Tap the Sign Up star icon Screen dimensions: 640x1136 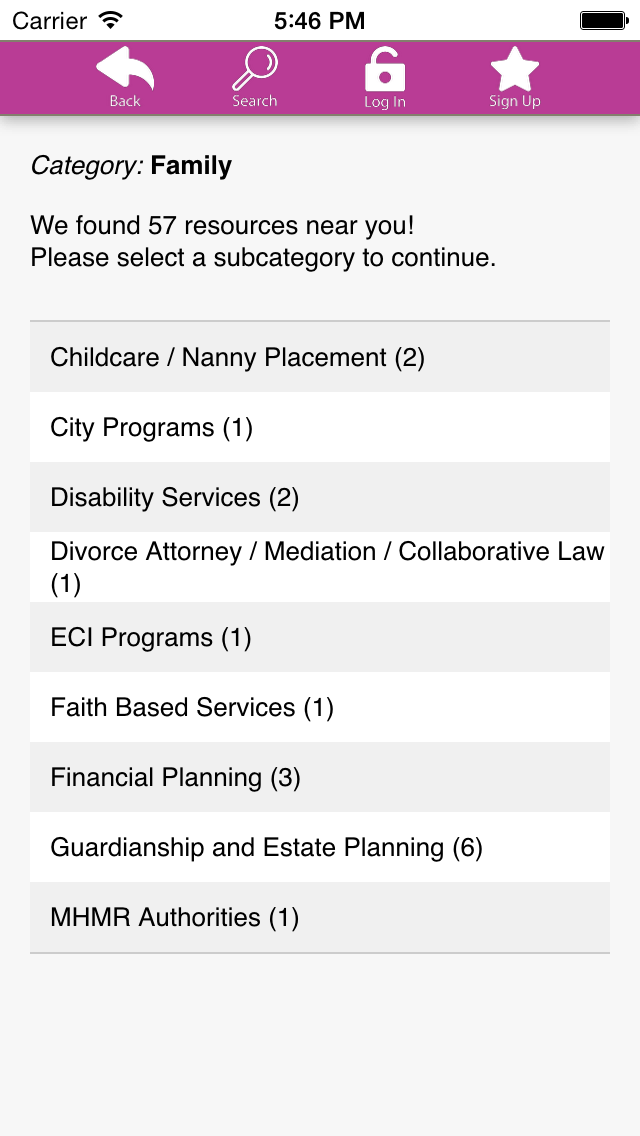click(515, 69)
